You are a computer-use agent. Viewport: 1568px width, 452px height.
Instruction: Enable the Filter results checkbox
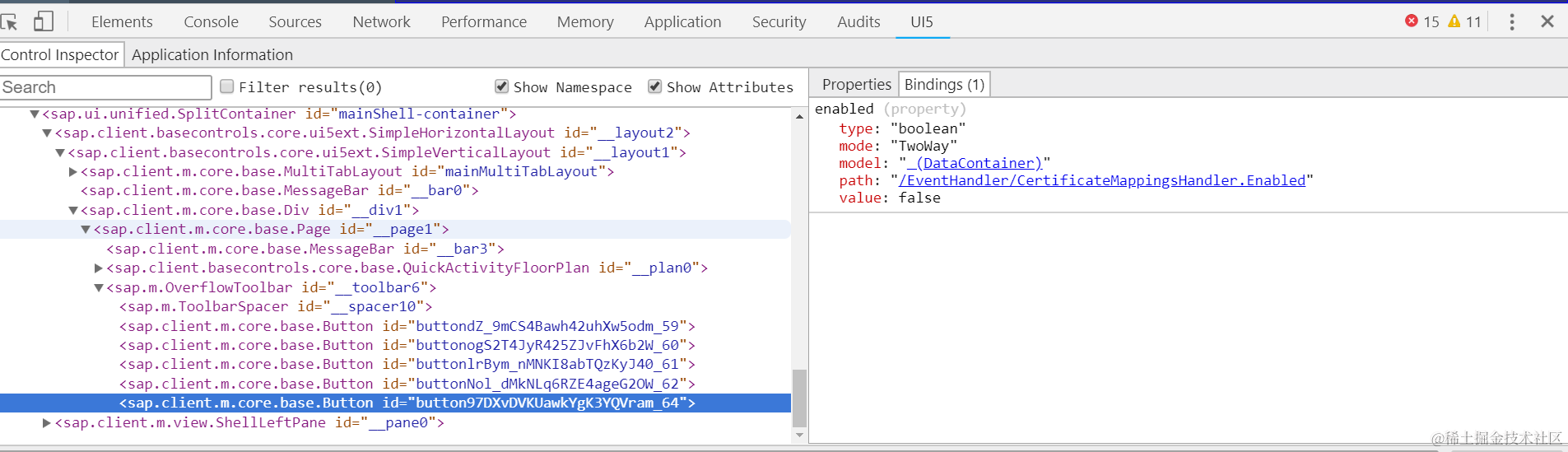(227, 86)
